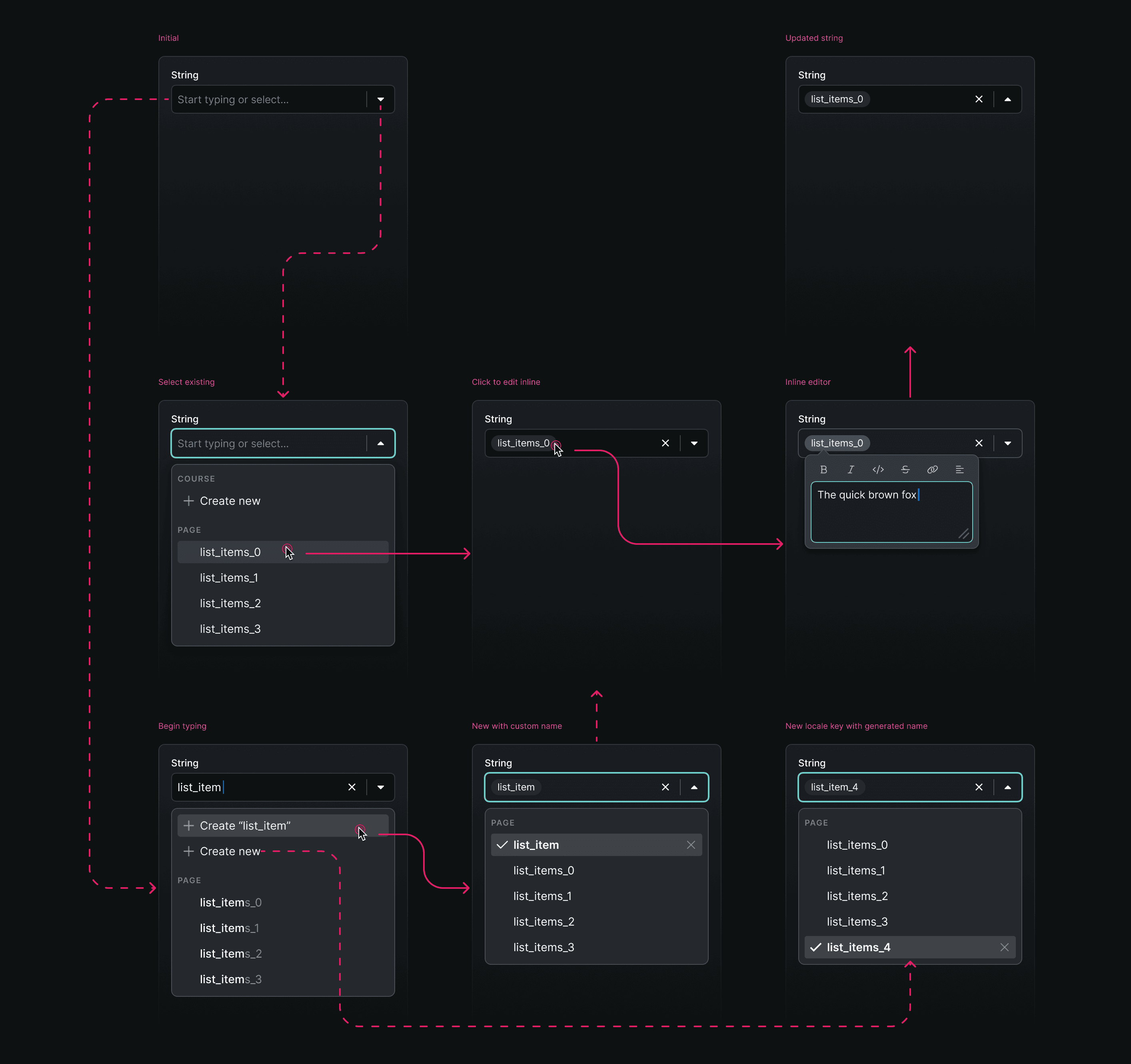Image resolution: width=1131 pixels, height=1064 pixels.
Task: Toggle bold in the inline editor toolbar
Action: click(x=823, y=470)
